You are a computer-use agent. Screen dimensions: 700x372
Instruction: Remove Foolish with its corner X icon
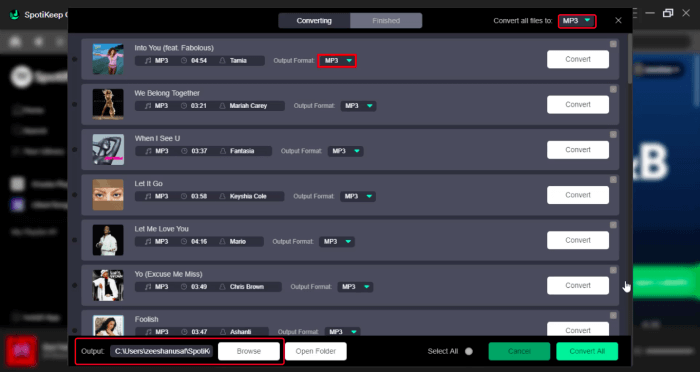pos(613,315)
